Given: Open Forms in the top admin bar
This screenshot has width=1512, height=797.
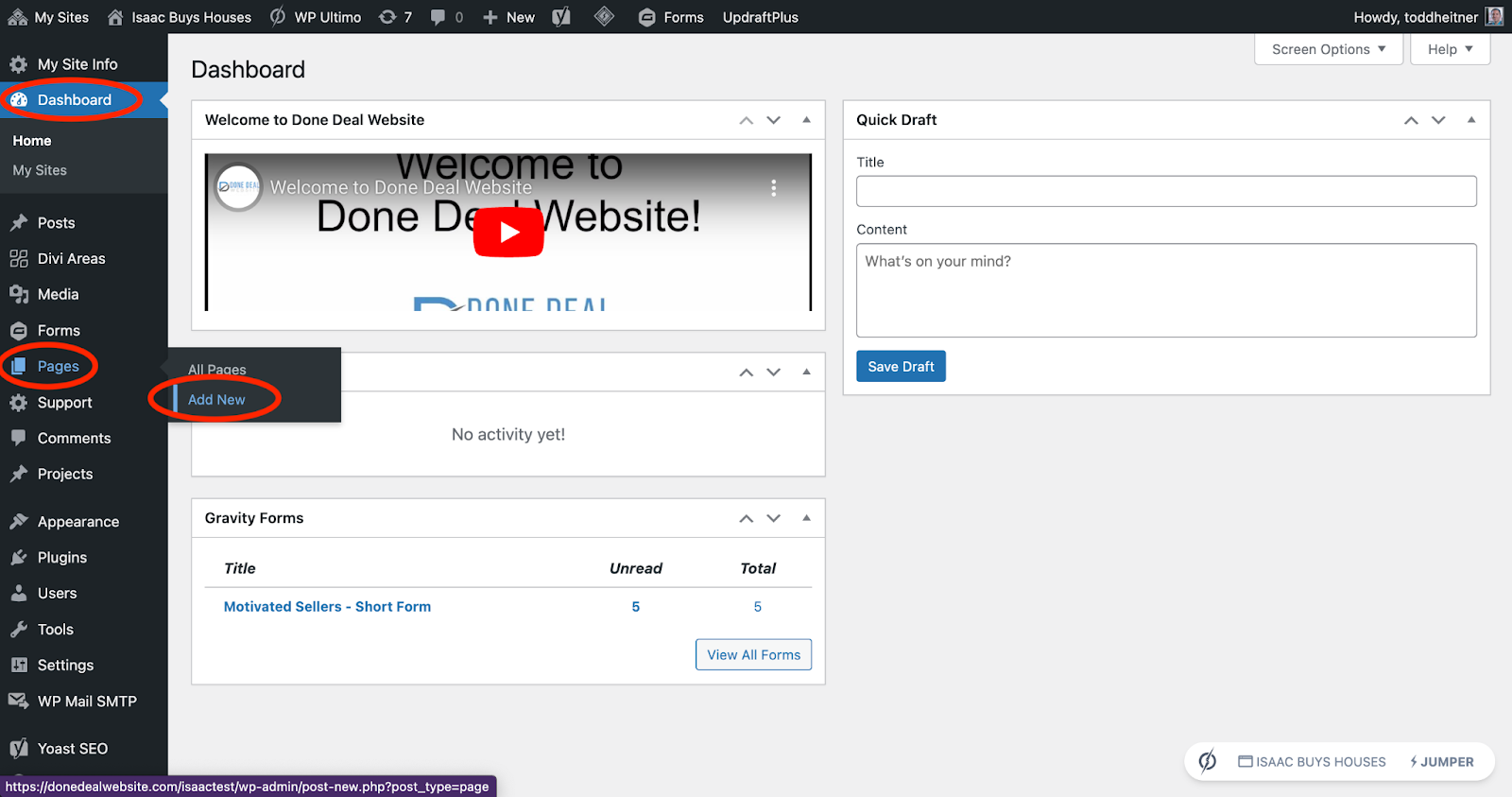Looking at the screenshot, I should click(x=671, y=17).
